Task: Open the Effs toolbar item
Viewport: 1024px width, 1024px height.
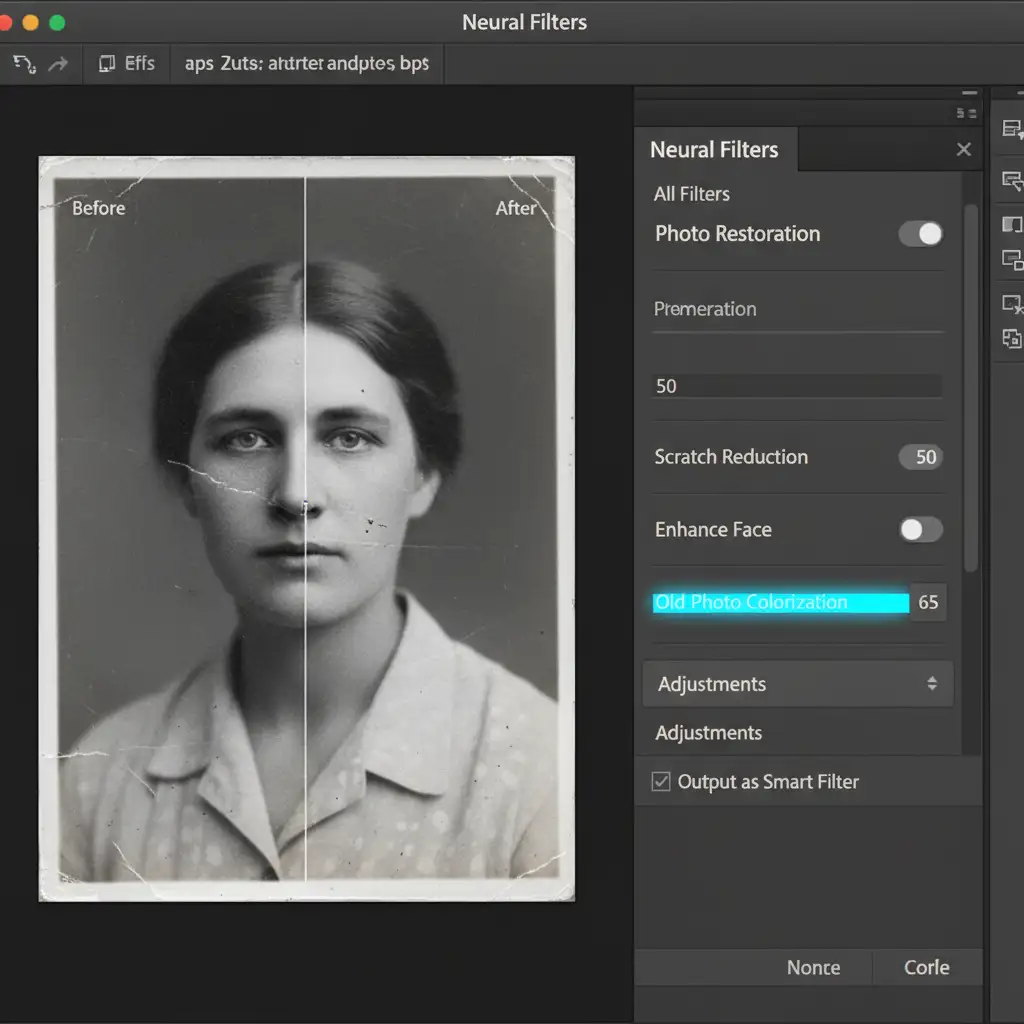Action: tap(127, 64)
